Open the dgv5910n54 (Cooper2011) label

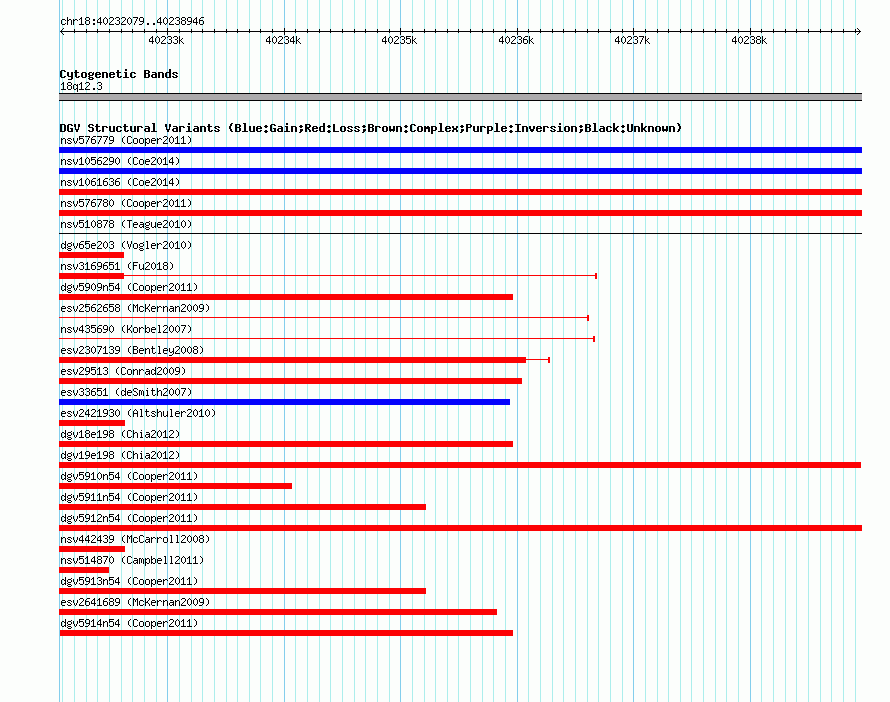coord(129,476)
